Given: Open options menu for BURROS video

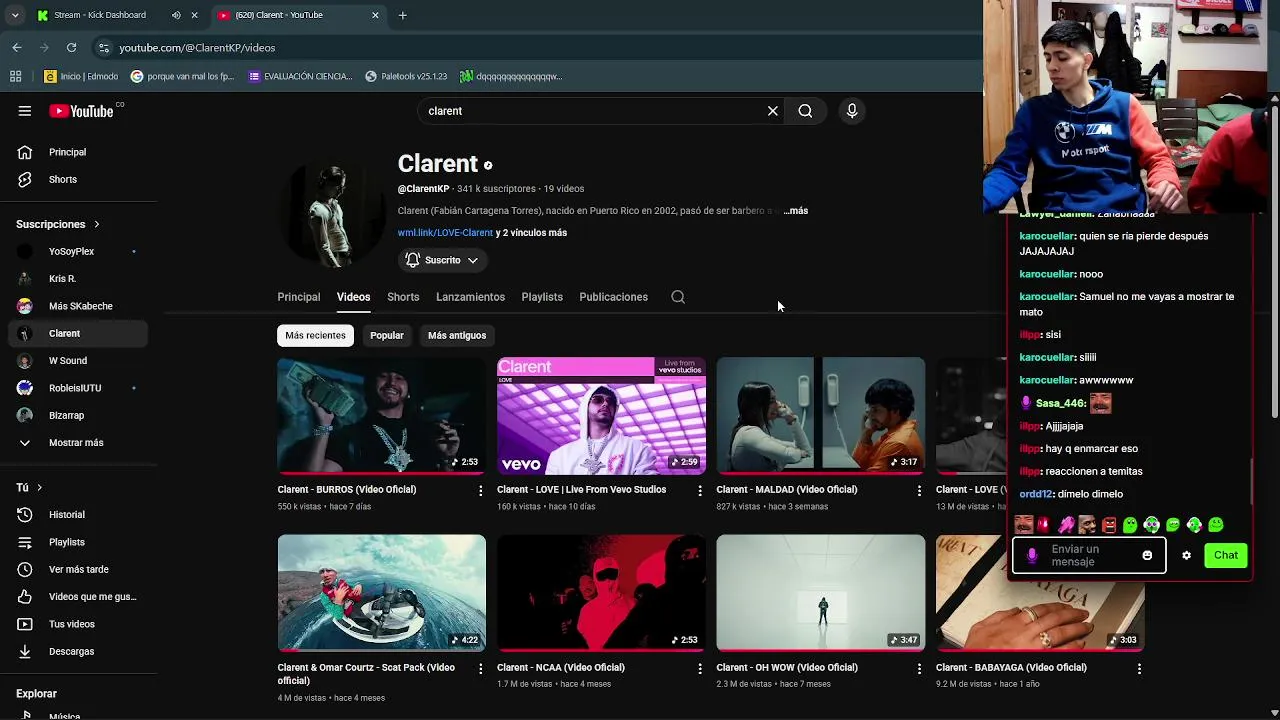Looking at the screenshot, I should (x=480, y=490).
